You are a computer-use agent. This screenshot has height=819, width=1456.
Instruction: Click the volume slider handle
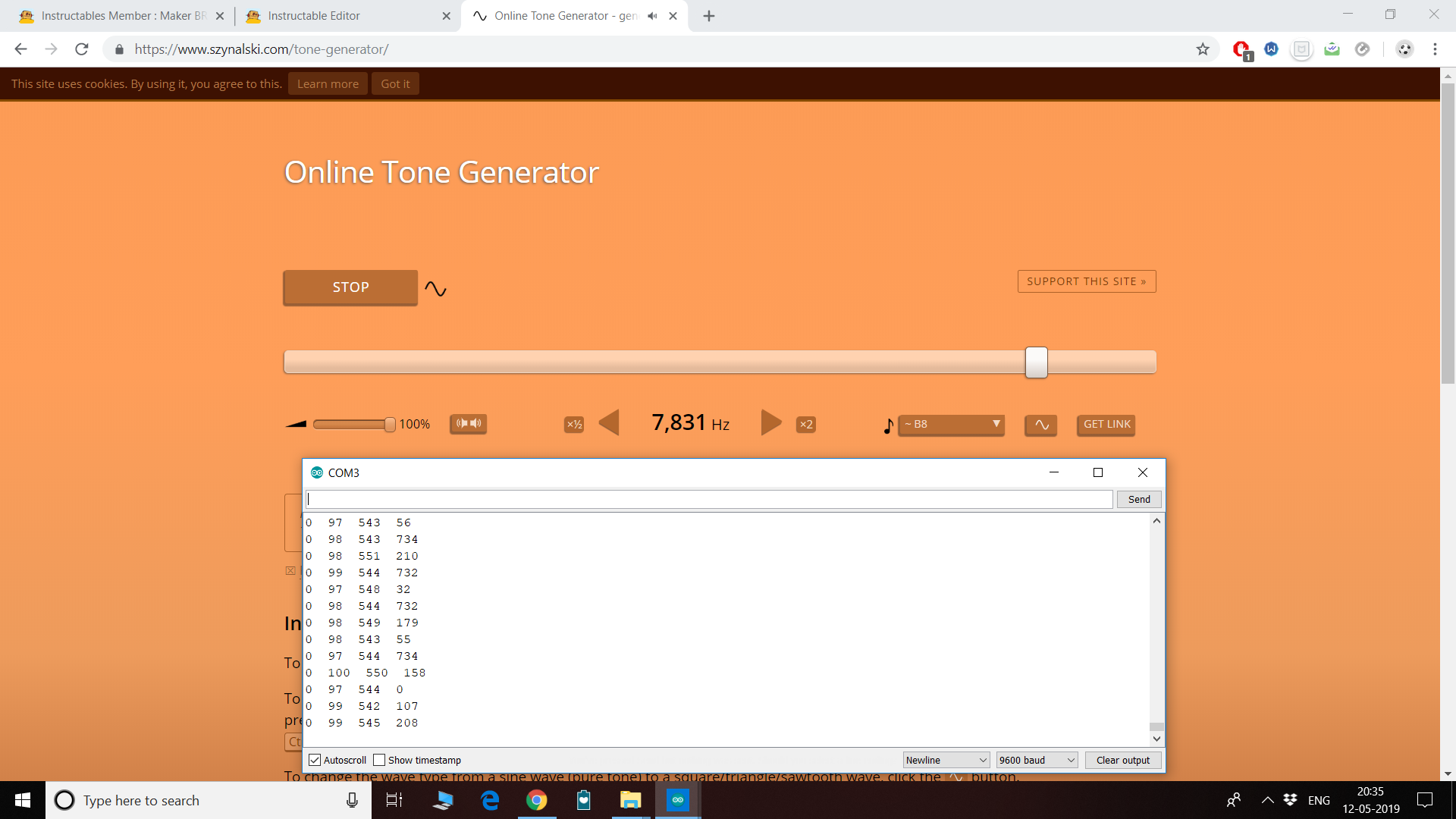click(x=390, y=425)
